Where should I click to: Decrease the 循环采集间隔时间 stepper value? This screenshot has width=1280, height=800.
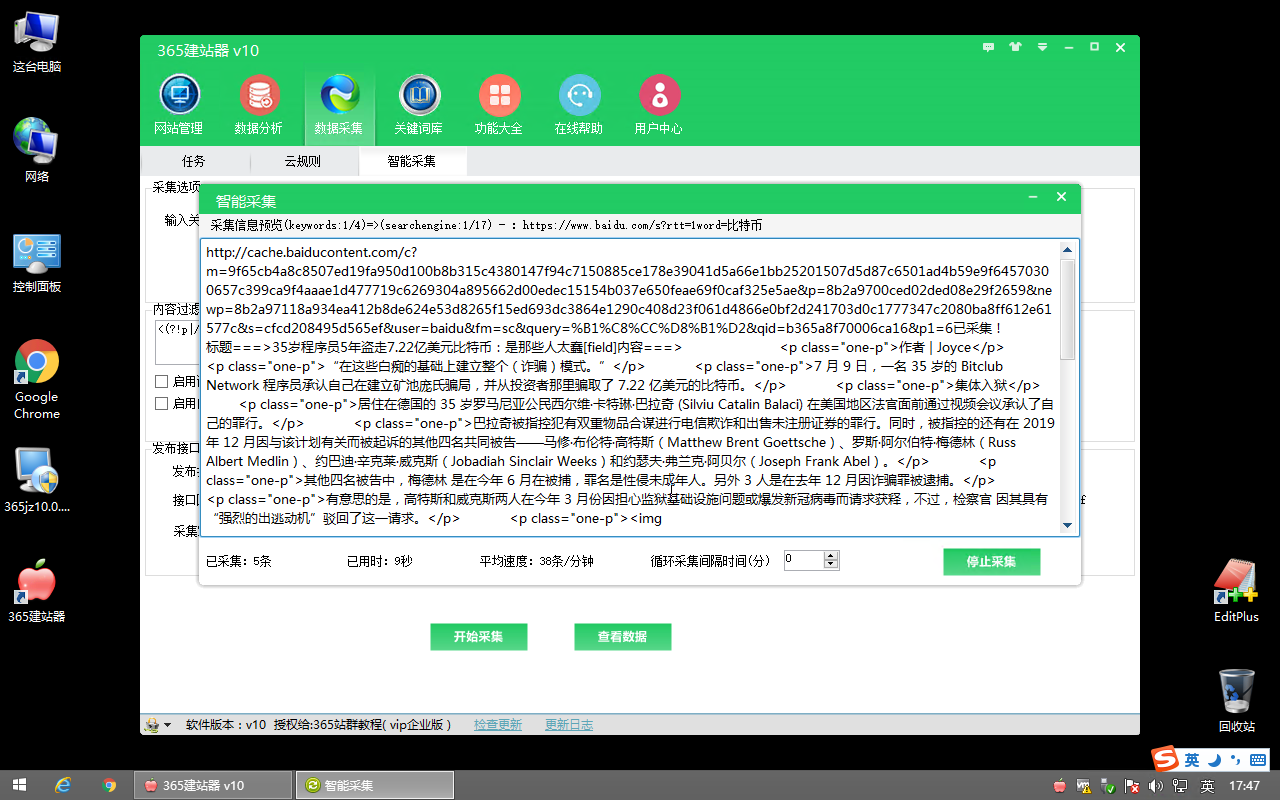pos(830,565)
